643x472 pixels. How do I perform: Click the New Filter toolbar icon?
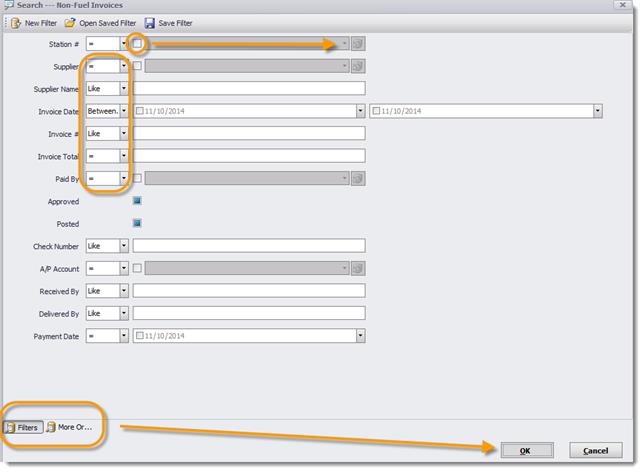(x=16, y=22)
